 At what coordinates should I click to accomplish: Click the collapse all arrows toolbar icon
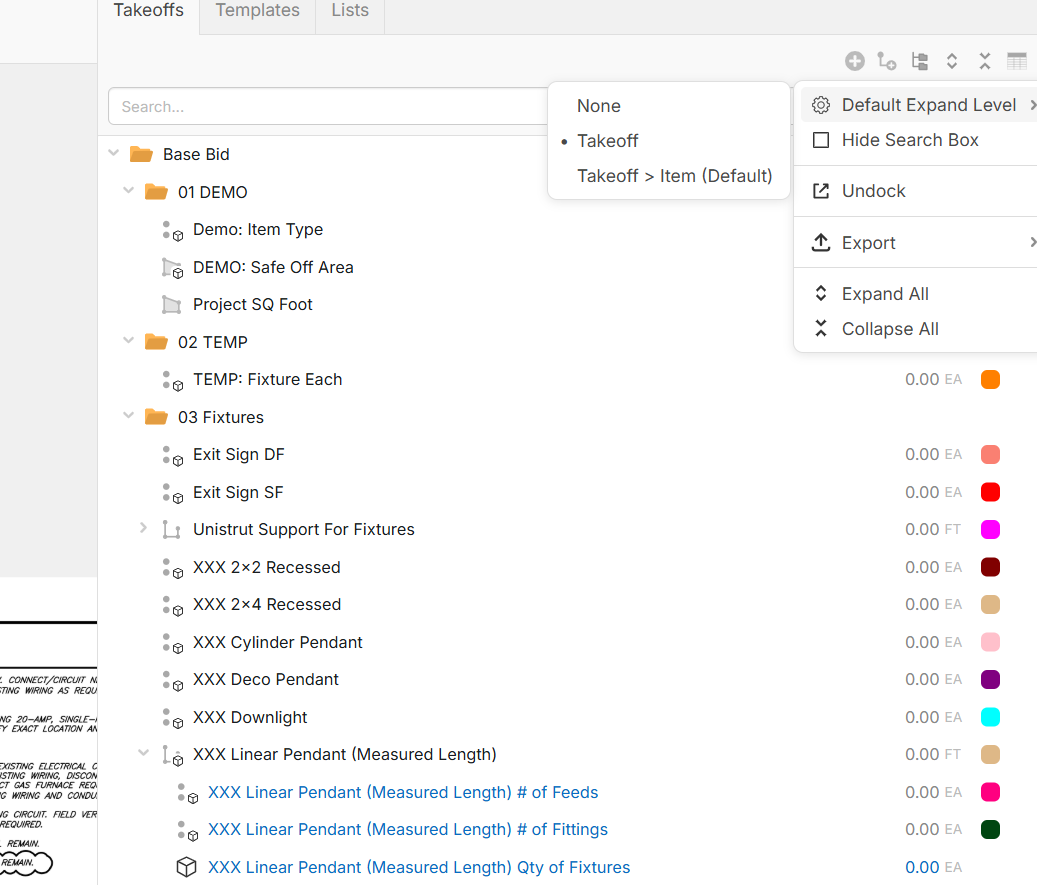pos(985,61)
